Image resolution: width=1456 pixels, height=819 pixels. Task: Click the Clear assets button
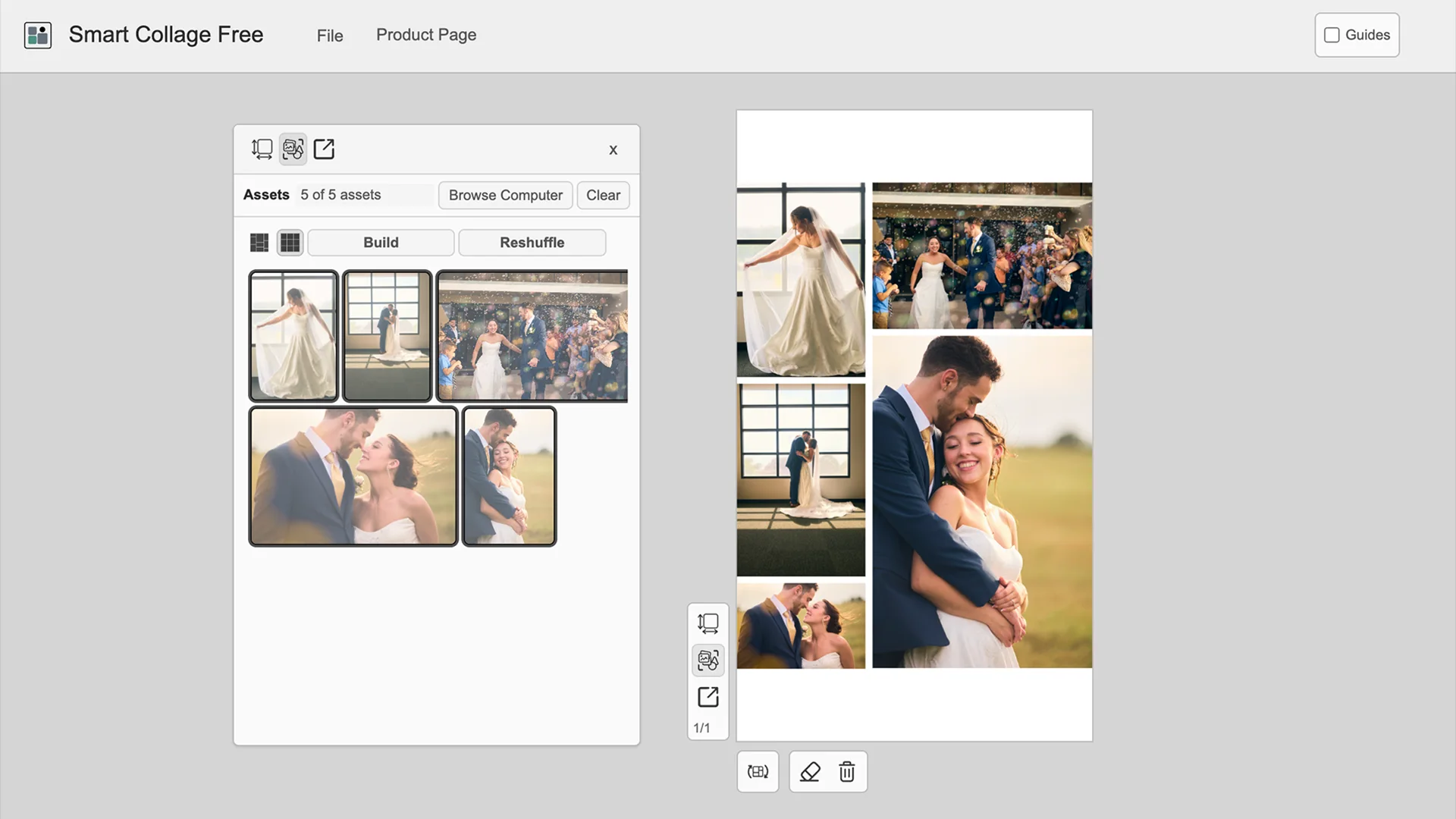tap(603, 196)
